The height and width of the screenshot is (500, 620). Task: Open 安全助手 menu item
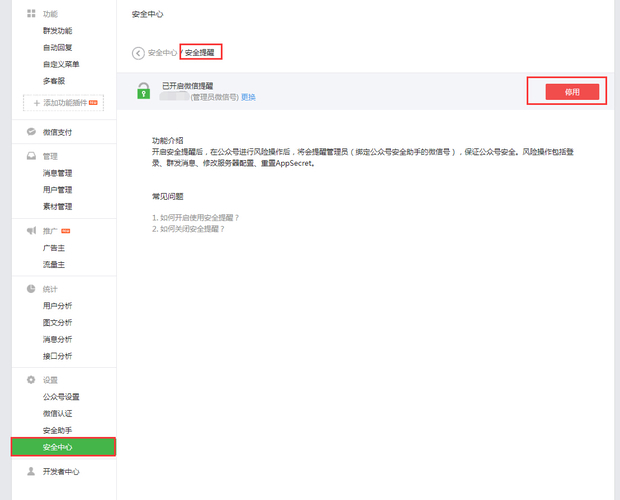(57, 430)
